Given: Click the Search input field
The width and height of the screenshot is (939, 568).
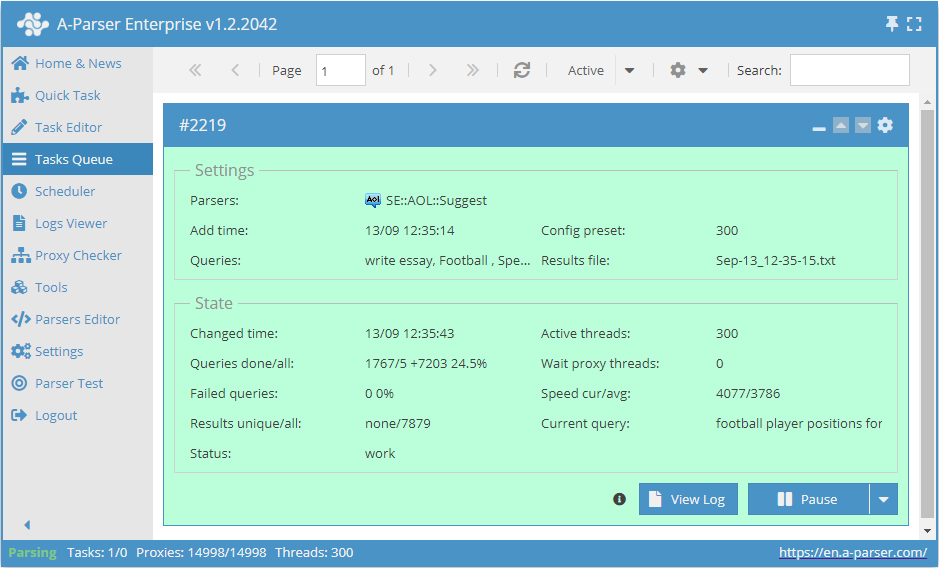Looking at the screenshot, I should [849, 70].
